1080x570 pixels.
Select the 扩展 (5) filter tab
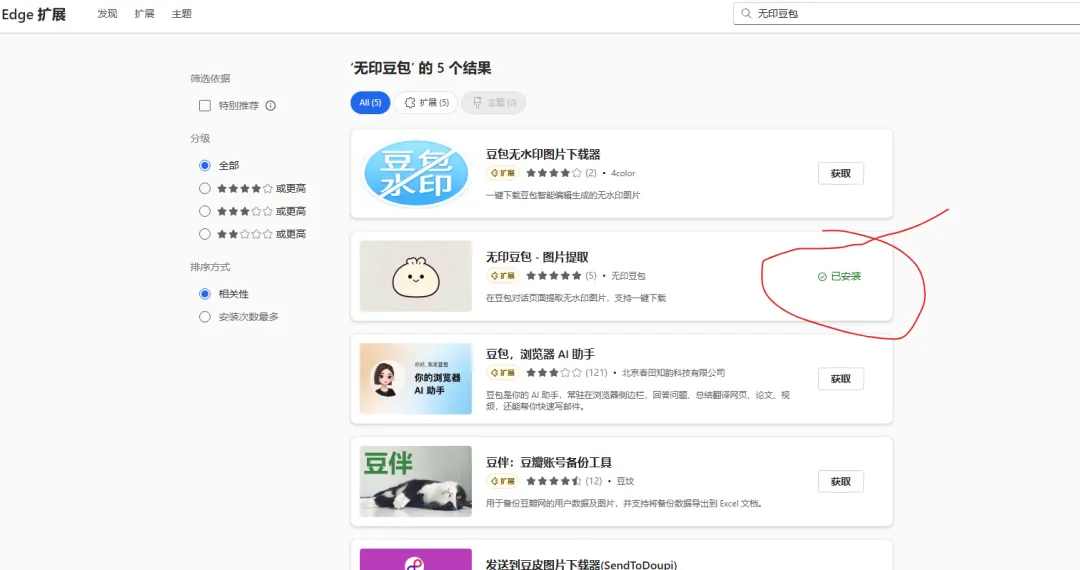tap(426, 103)
